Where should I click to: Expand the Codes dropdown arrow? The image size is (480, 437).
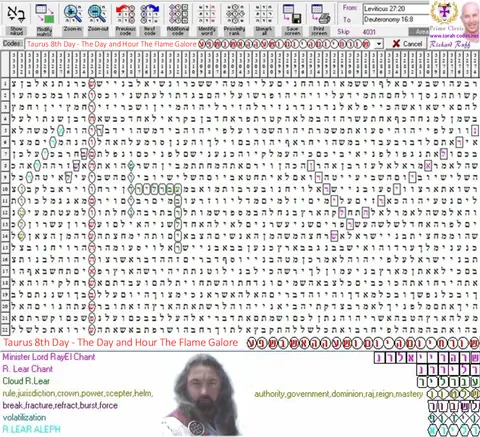[379, 44]
